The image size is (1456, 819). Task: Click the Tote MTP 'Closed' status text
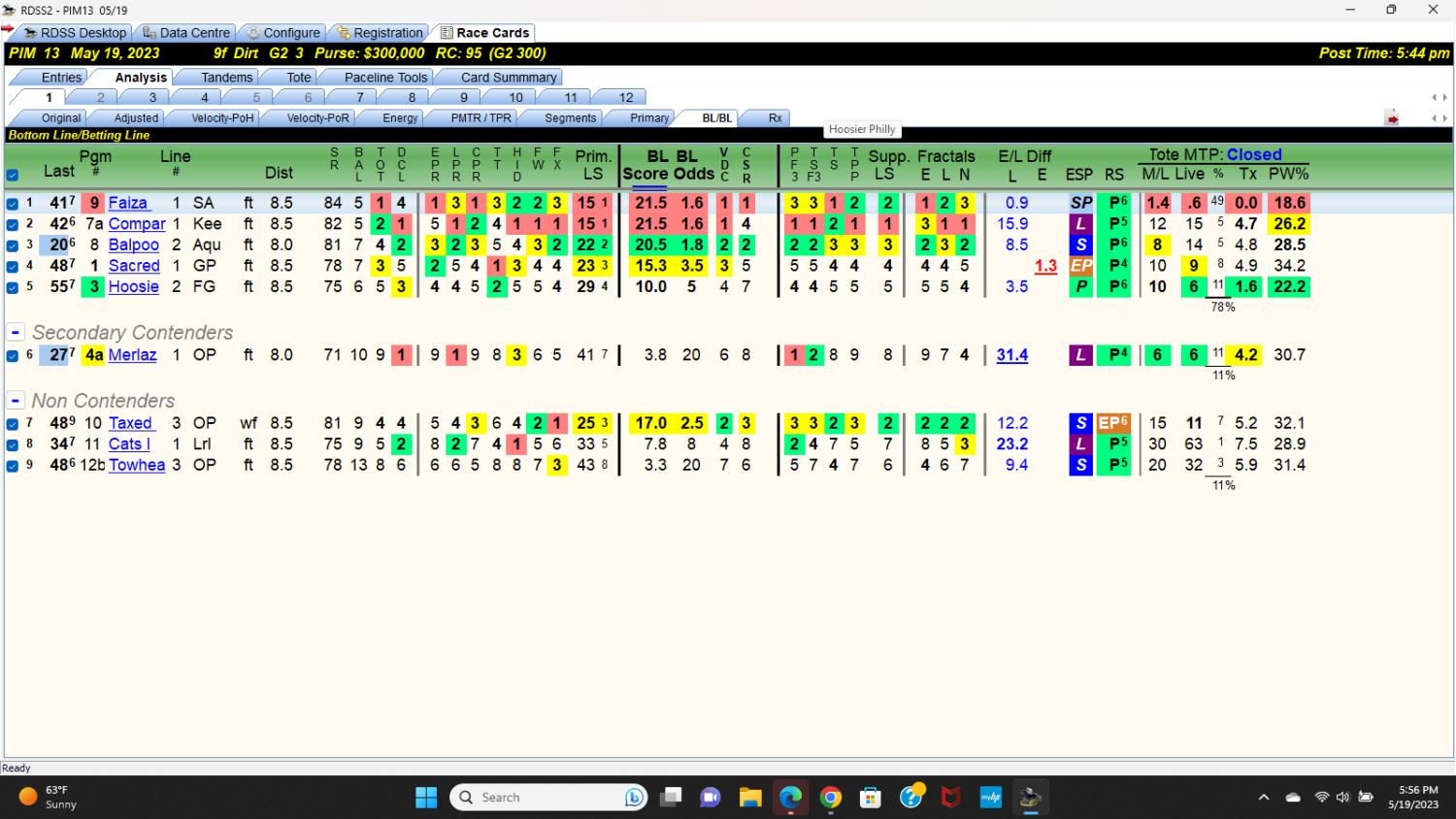tap(1254, 154)
